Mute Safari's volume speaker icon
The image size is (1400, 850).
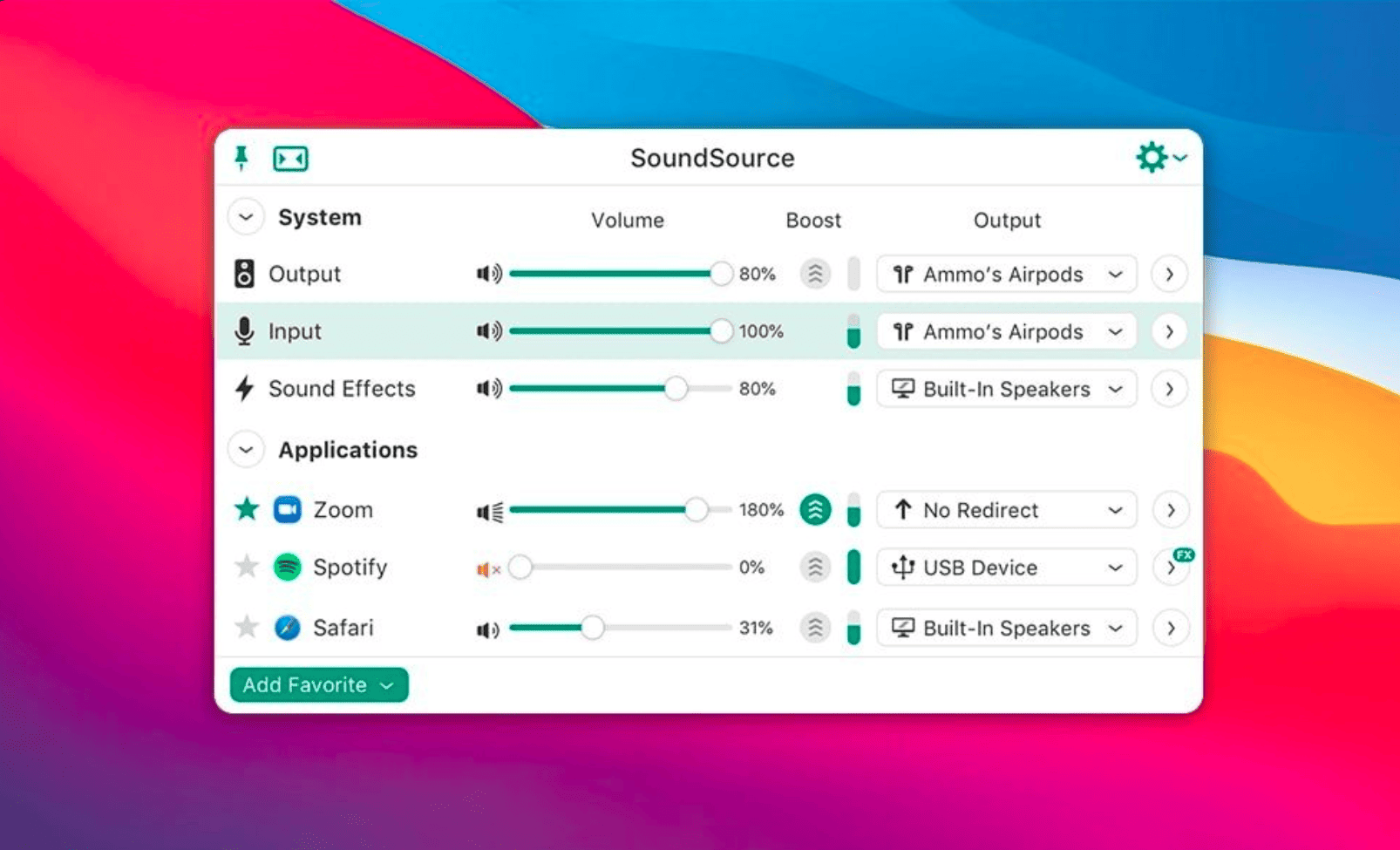488,629
